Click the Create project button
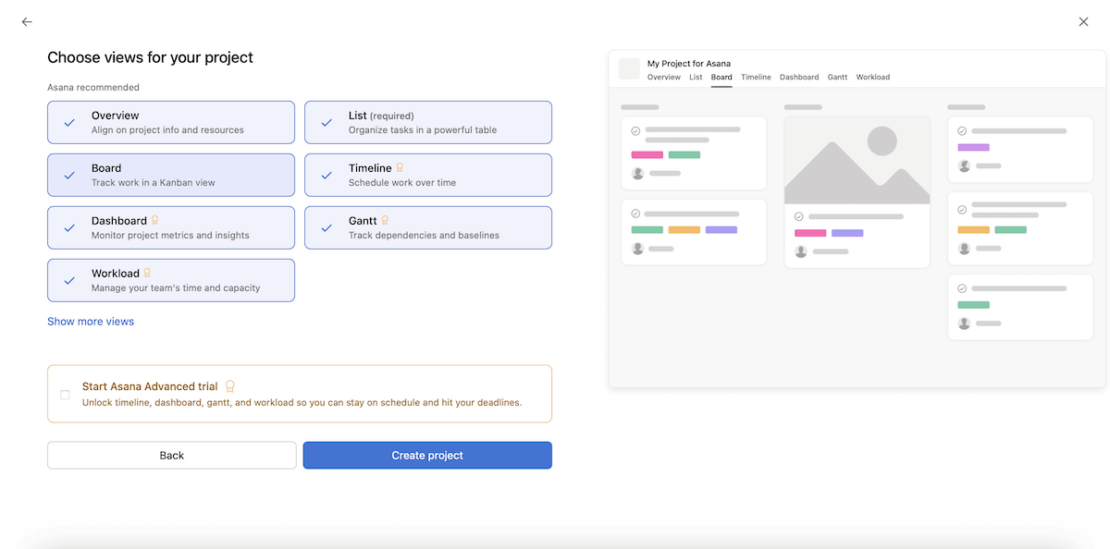This screenshot has height=549, width=1110. tap(428, 456)
